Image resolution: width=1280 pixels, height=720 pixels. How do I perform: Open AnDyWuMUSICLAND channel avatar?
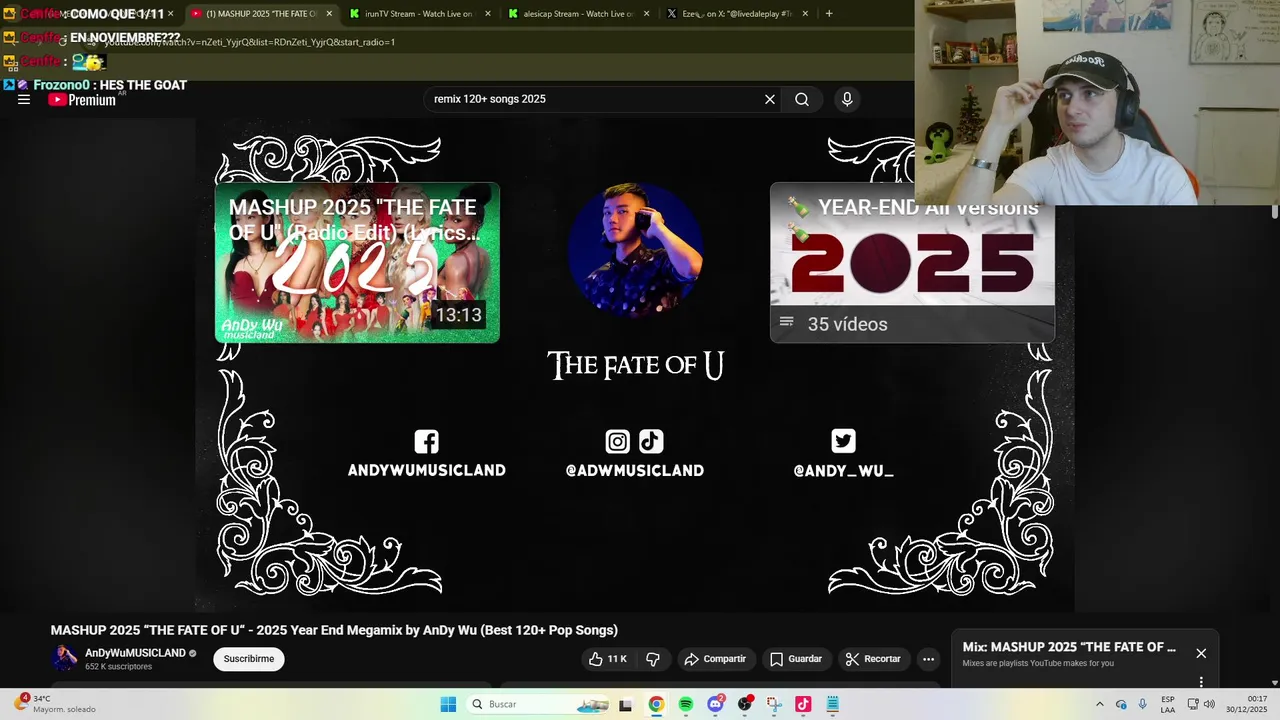[x=65, y=658]
